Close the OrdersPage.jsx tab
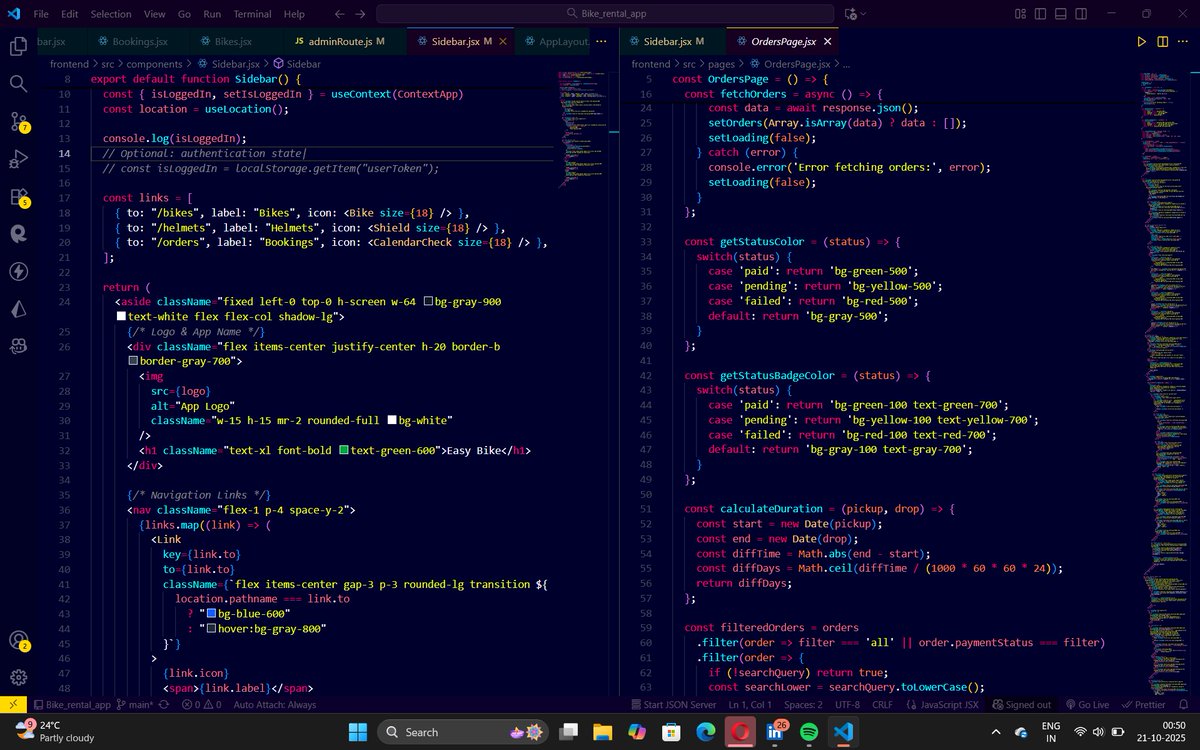Screen dimensions: 1200x750 tap(827, 41)
